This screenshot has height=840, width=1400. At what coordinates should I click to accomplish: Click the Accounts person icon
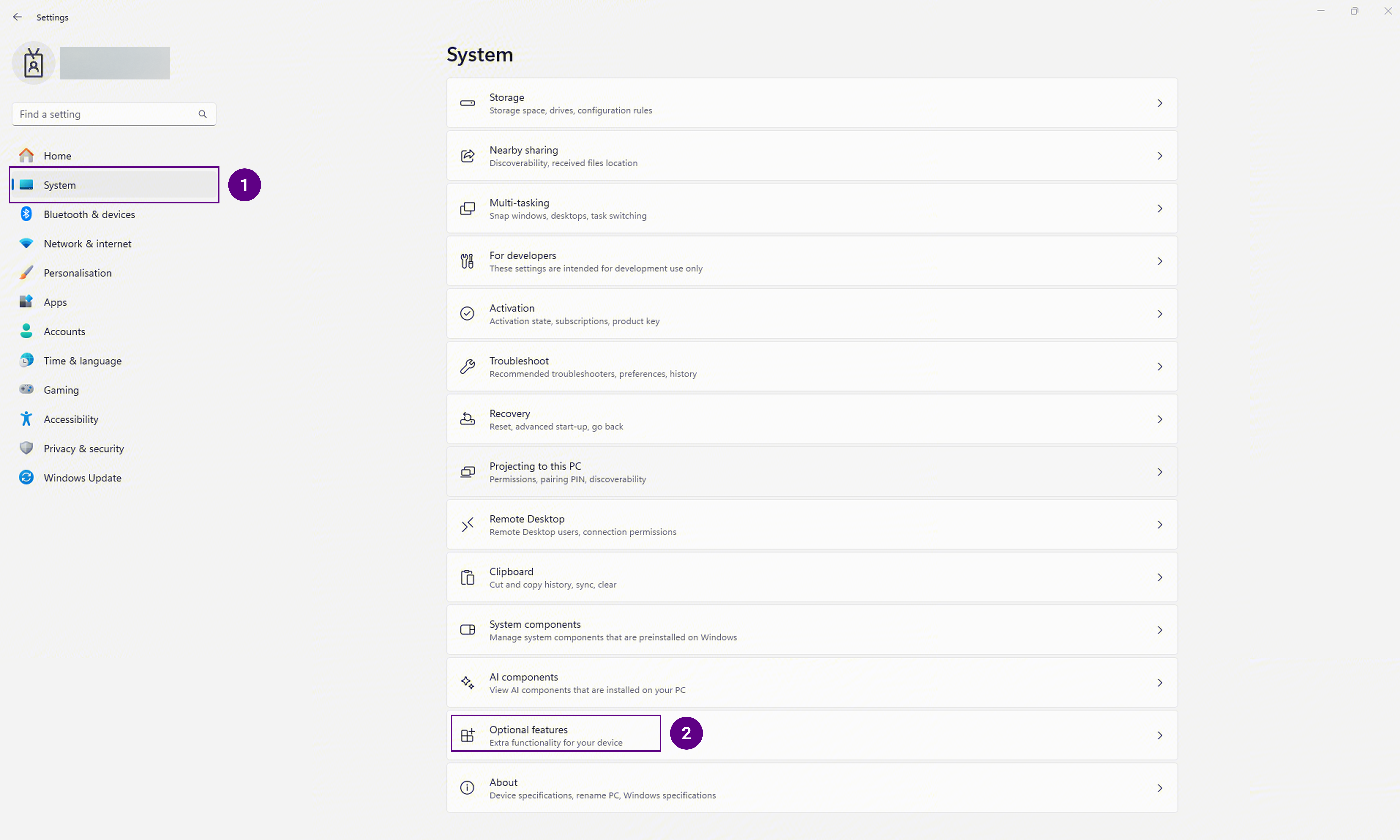pos(26,331)
